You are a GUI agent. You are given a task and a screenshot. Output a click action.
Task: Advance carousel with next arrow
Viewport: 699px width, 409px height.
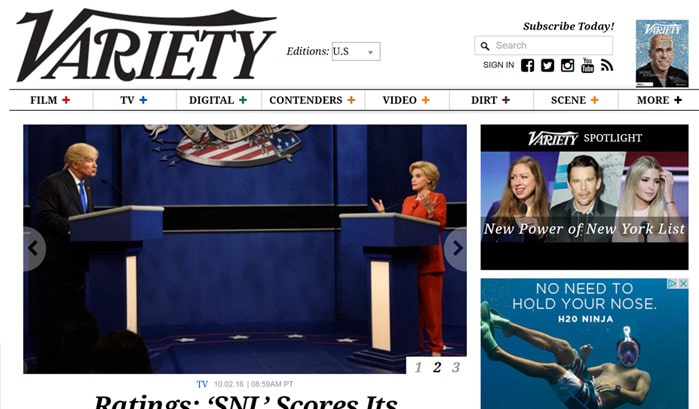pyautogui.click(x=456, y=248)
